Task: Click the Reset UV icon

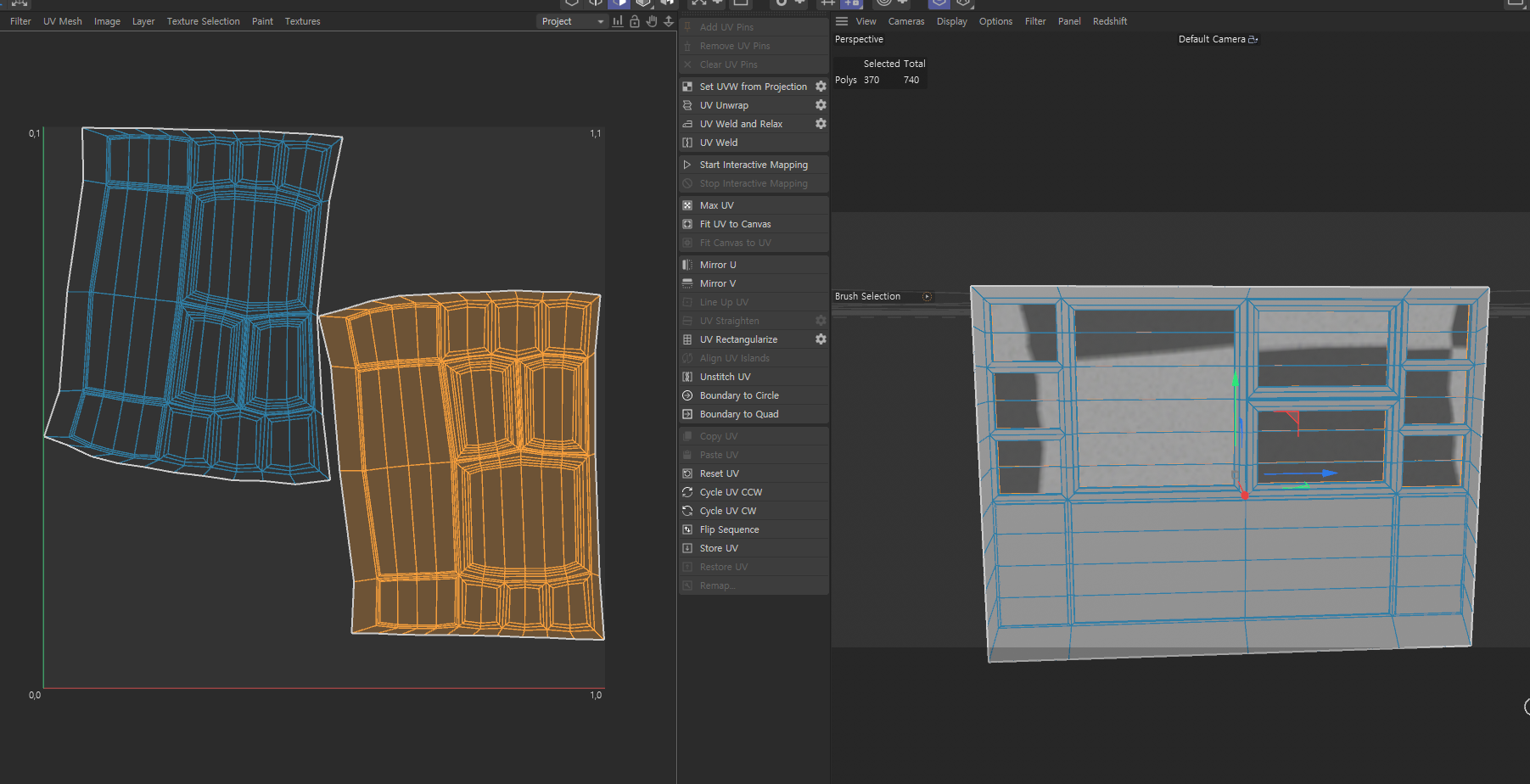Action: (x=687, y=473)
